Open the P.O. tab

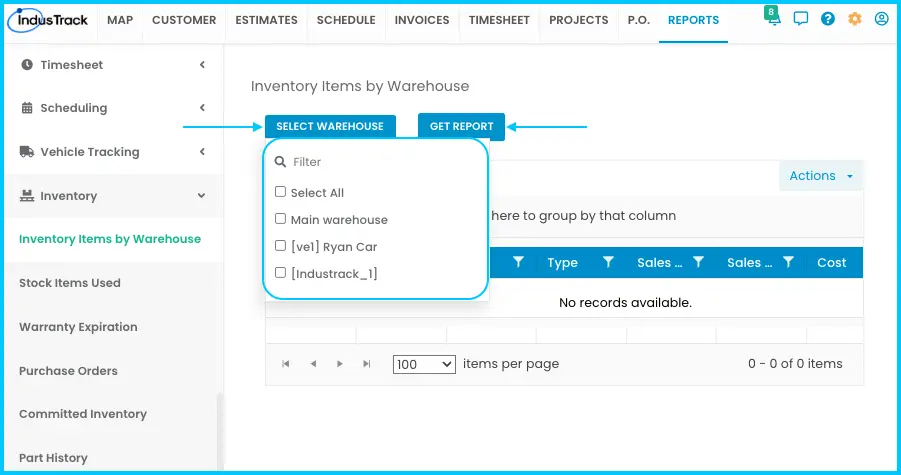click(x=638, y=20)
